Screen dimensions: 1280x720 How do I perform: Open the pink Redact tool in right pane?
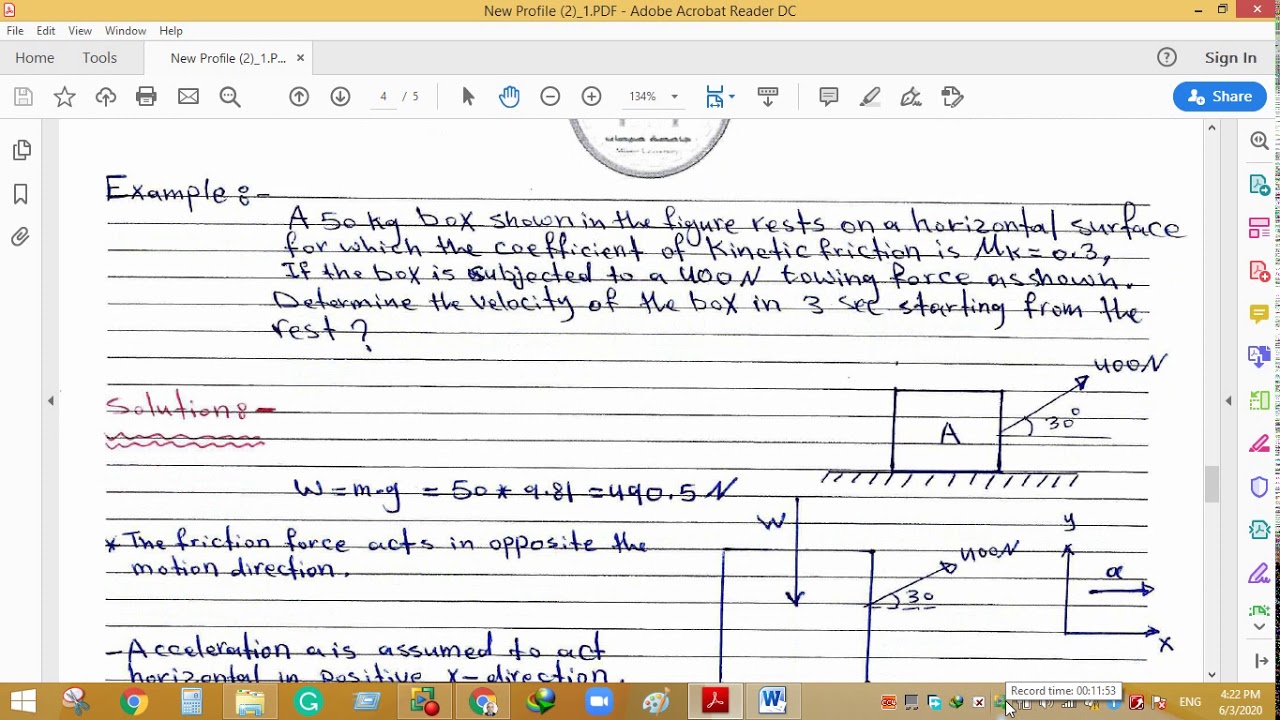(1259, 444)
